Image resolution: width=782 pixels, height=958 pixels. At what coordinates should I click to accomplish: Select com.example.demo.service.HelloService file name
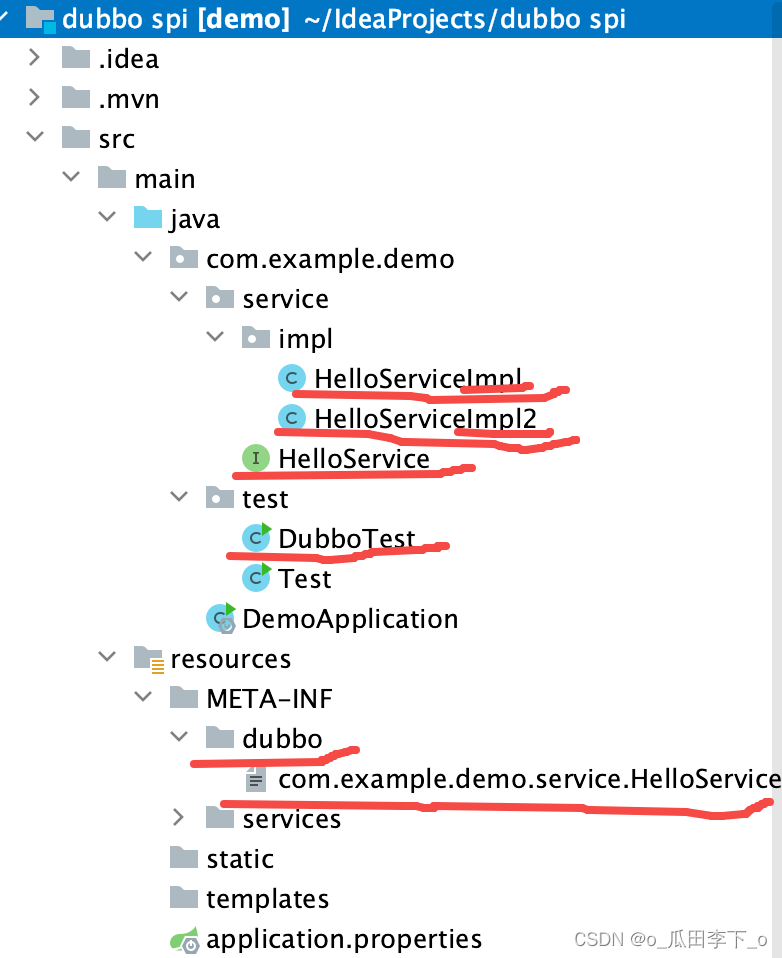530,779
